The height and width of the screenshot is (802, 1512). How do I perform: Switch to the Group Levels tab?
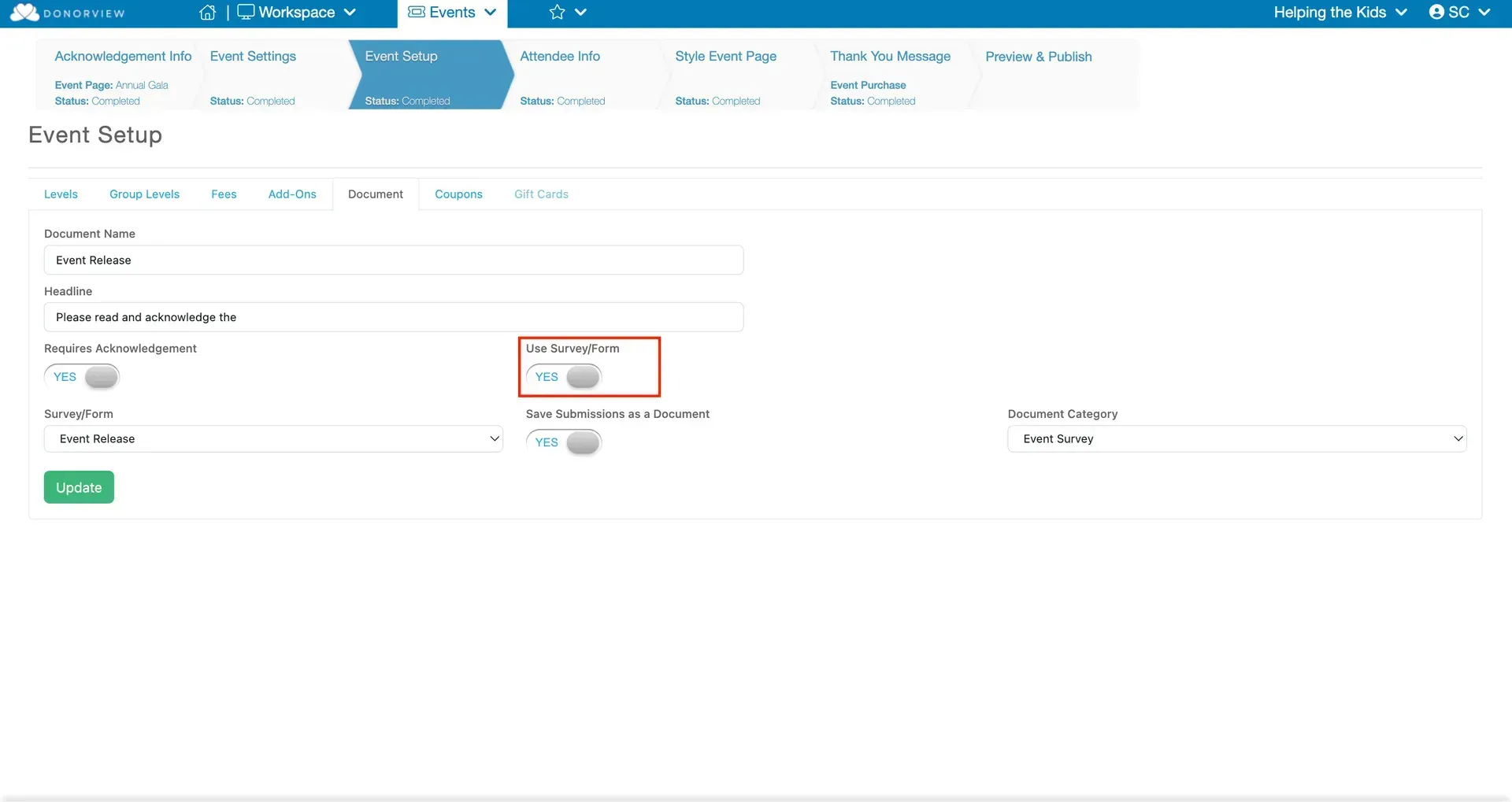(x=144, y=194)
